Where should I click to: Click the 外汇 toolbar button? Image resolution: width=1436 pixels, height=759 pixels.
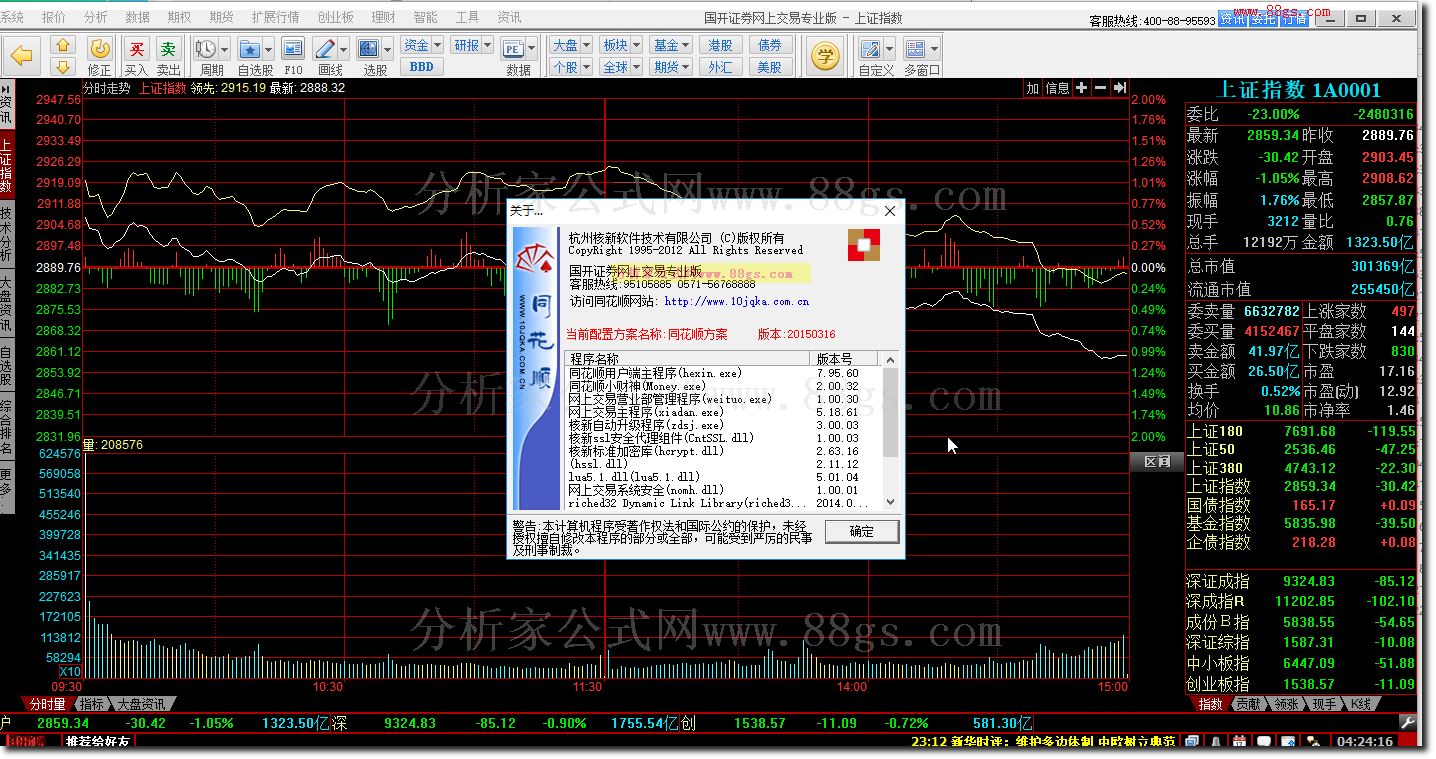coord(720,67)
